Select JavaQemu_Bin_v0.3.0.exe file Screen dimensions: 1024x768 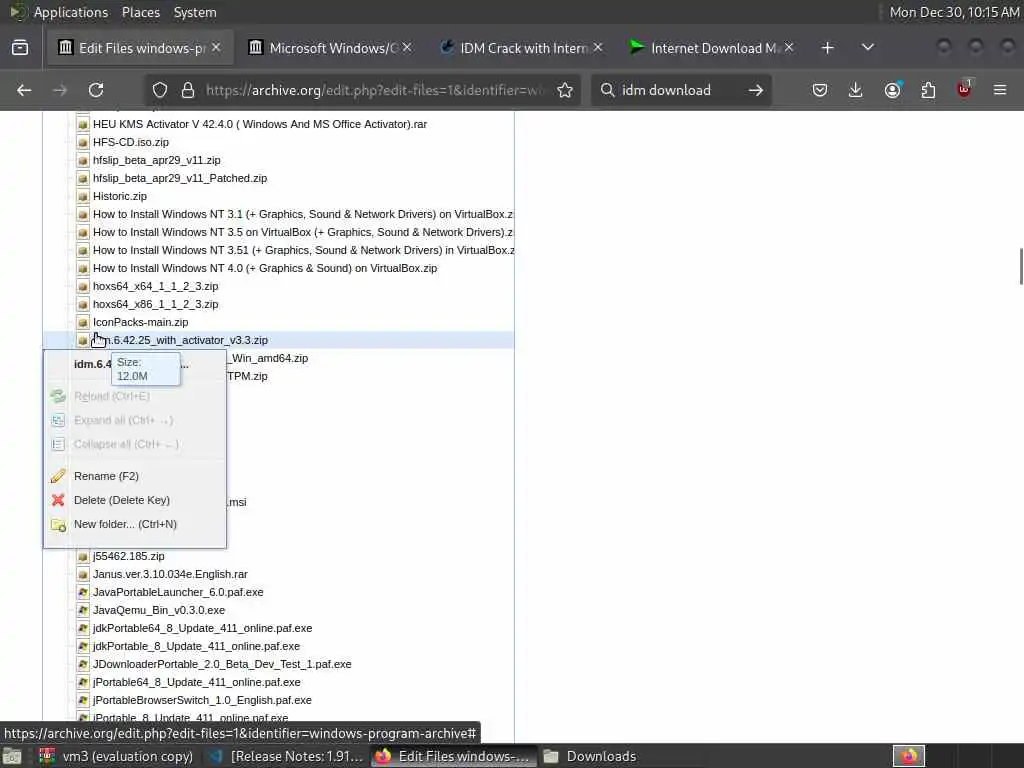[x=159, y=611]
